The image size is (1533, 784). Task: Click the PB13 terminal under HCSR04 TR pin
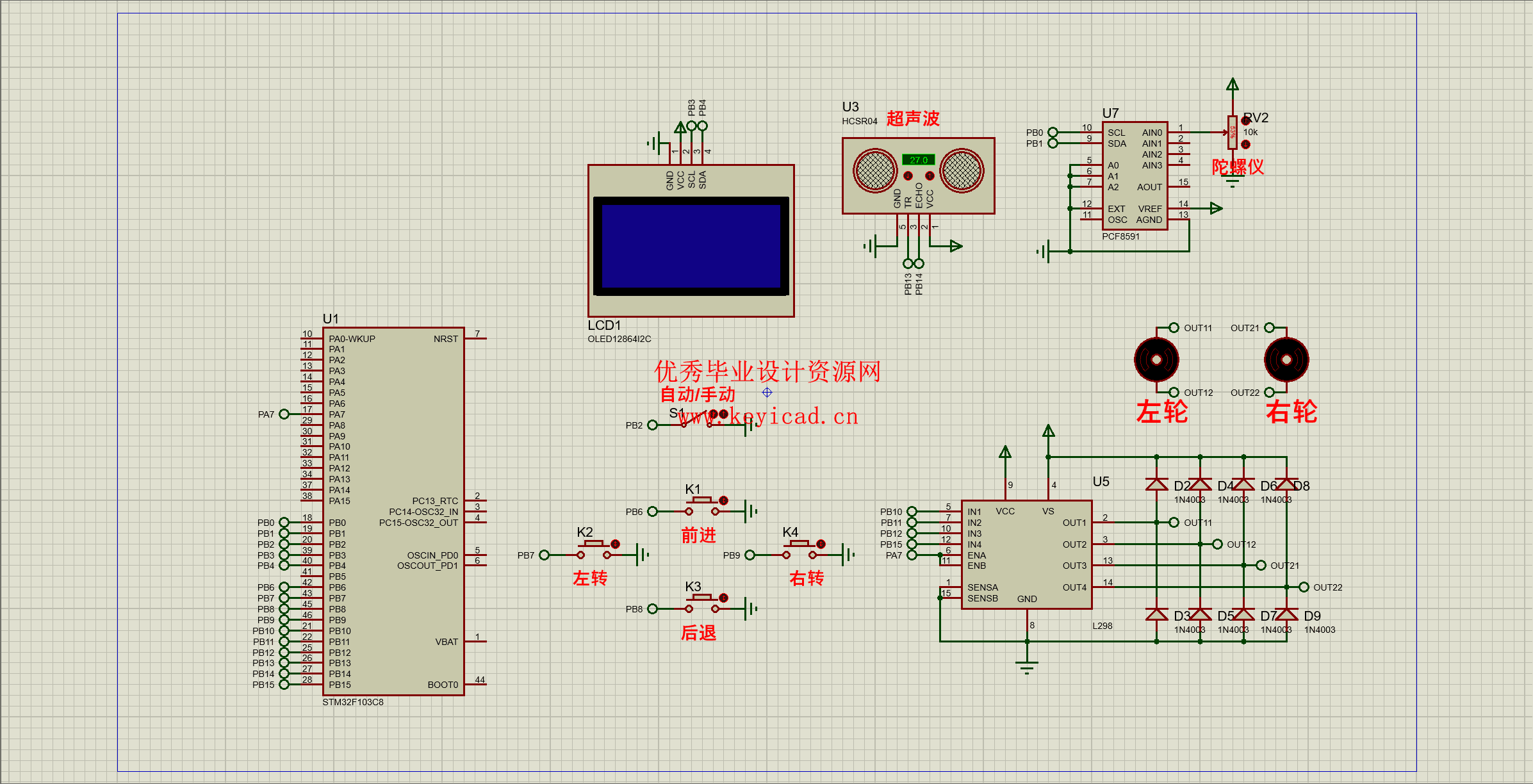pos(908,263)
